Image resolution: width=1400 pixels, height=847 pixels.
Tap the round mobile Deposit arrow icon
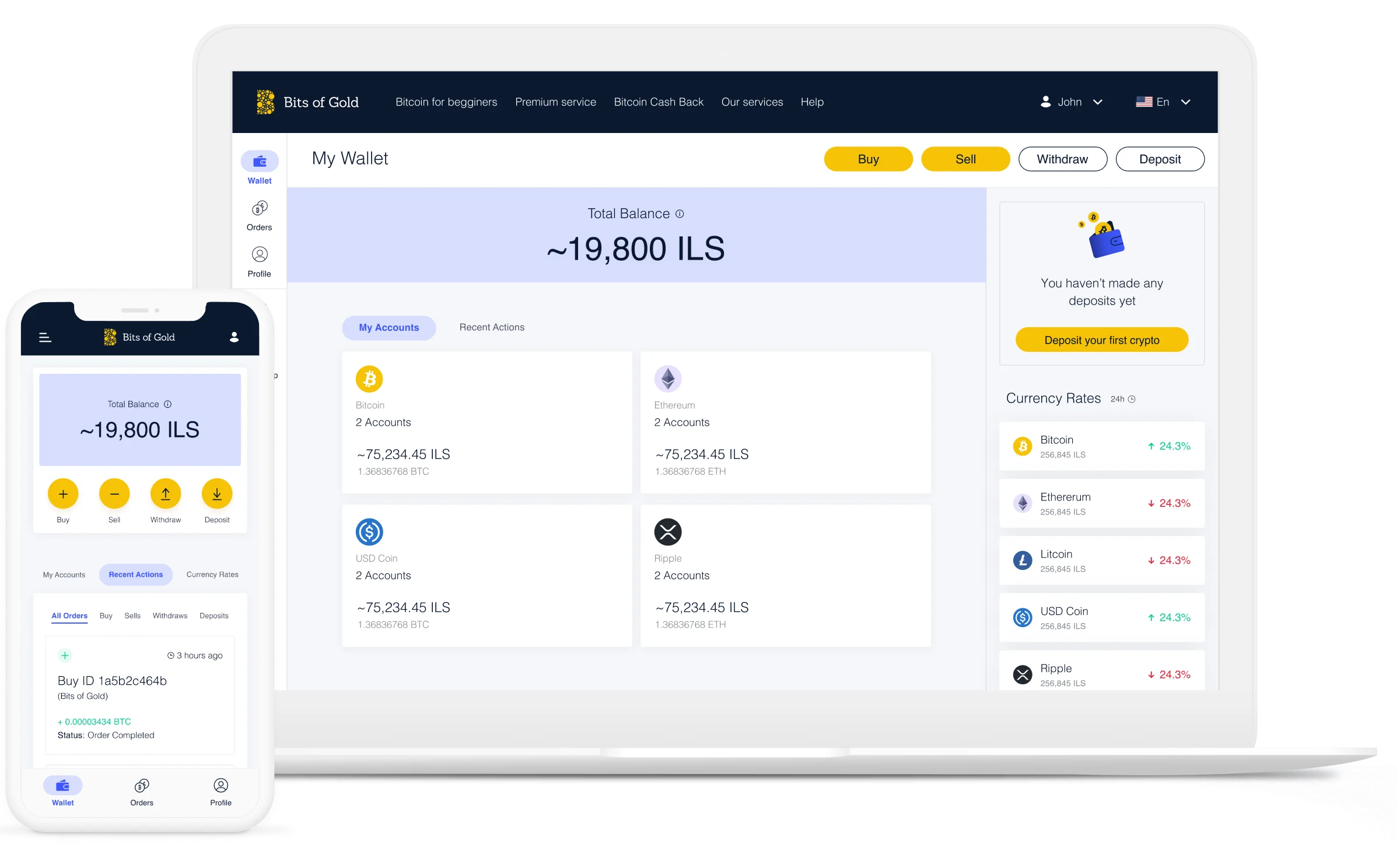[x=217, y=494]
